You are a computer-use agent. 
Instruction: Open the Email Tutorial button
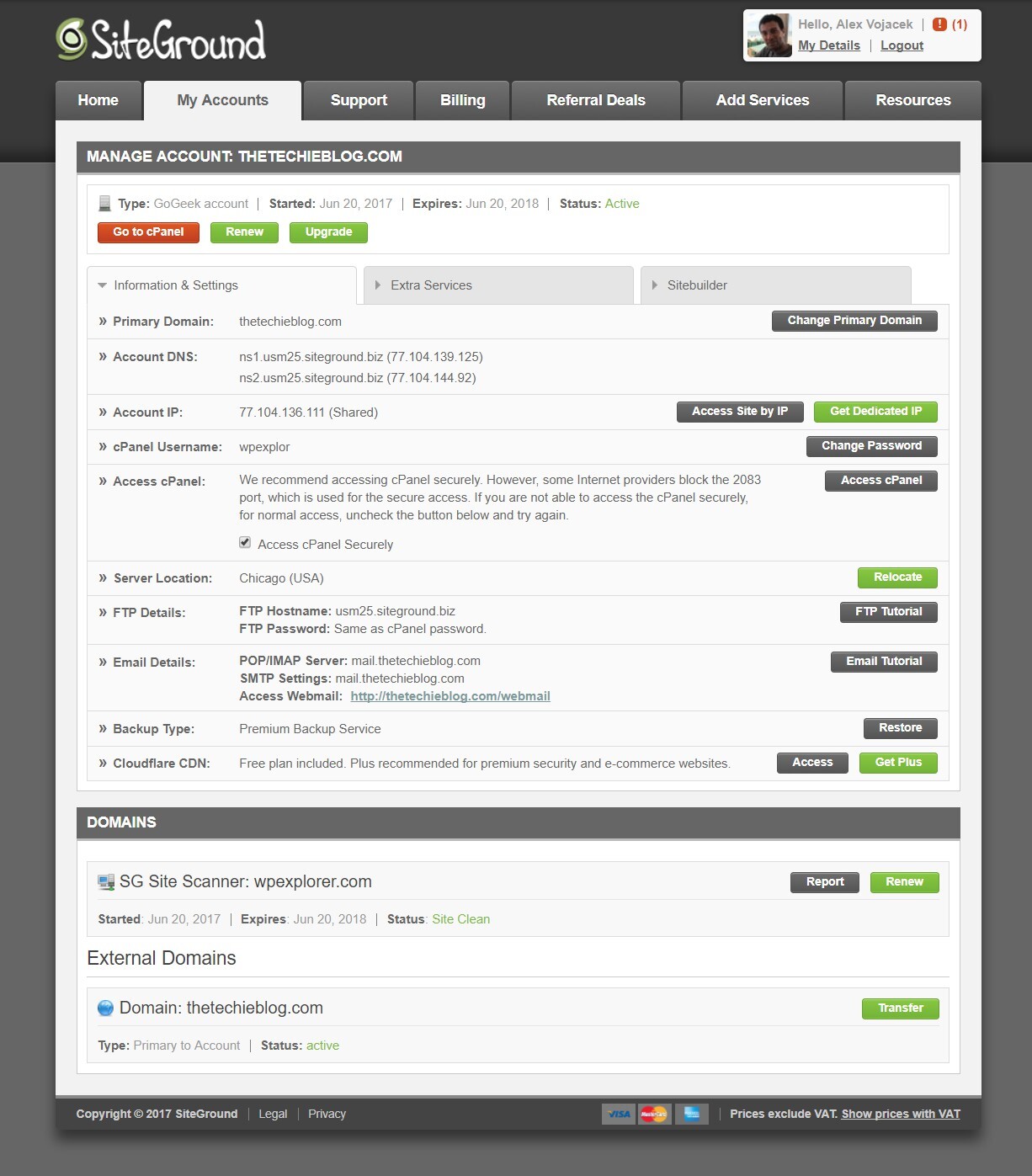(884, 662)
